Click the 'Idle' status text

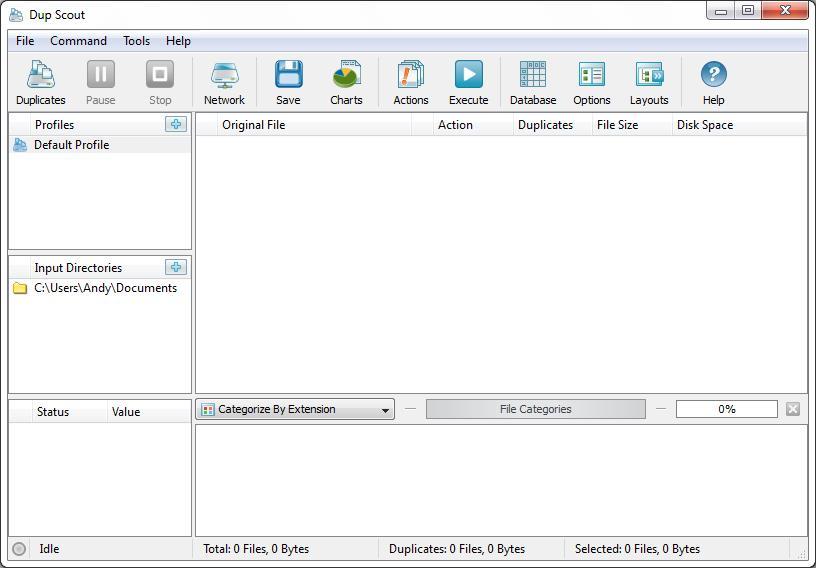[49, 549]
